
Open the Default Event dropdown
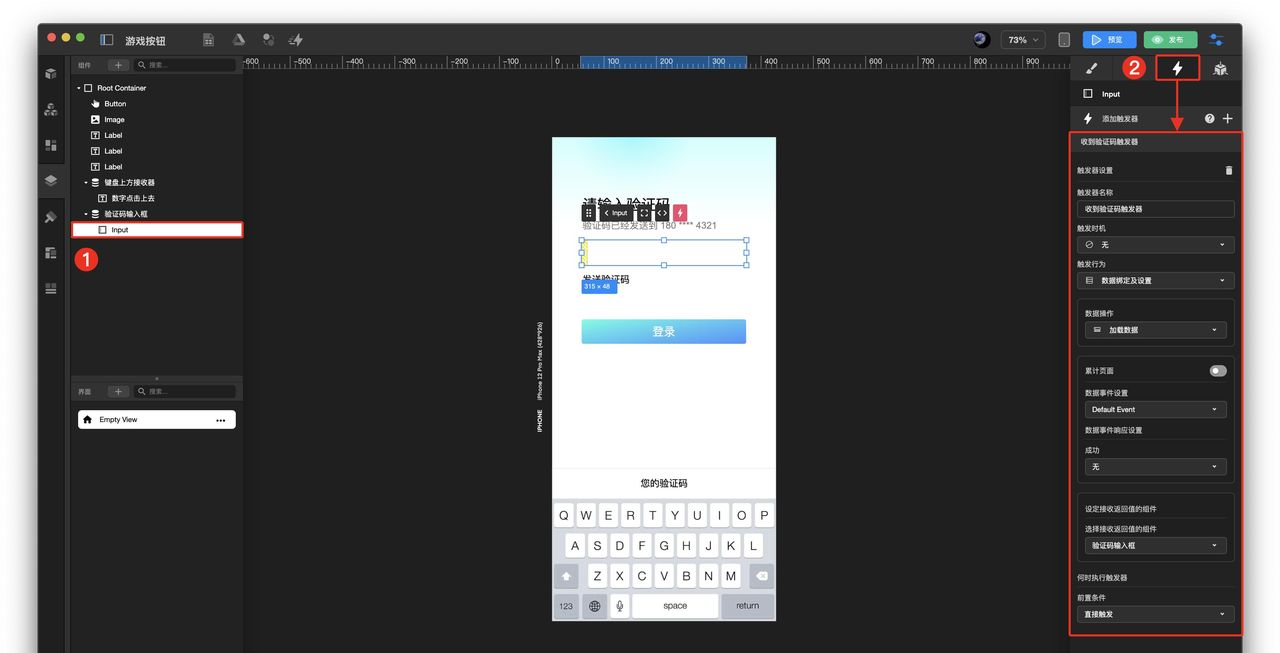1156,410
